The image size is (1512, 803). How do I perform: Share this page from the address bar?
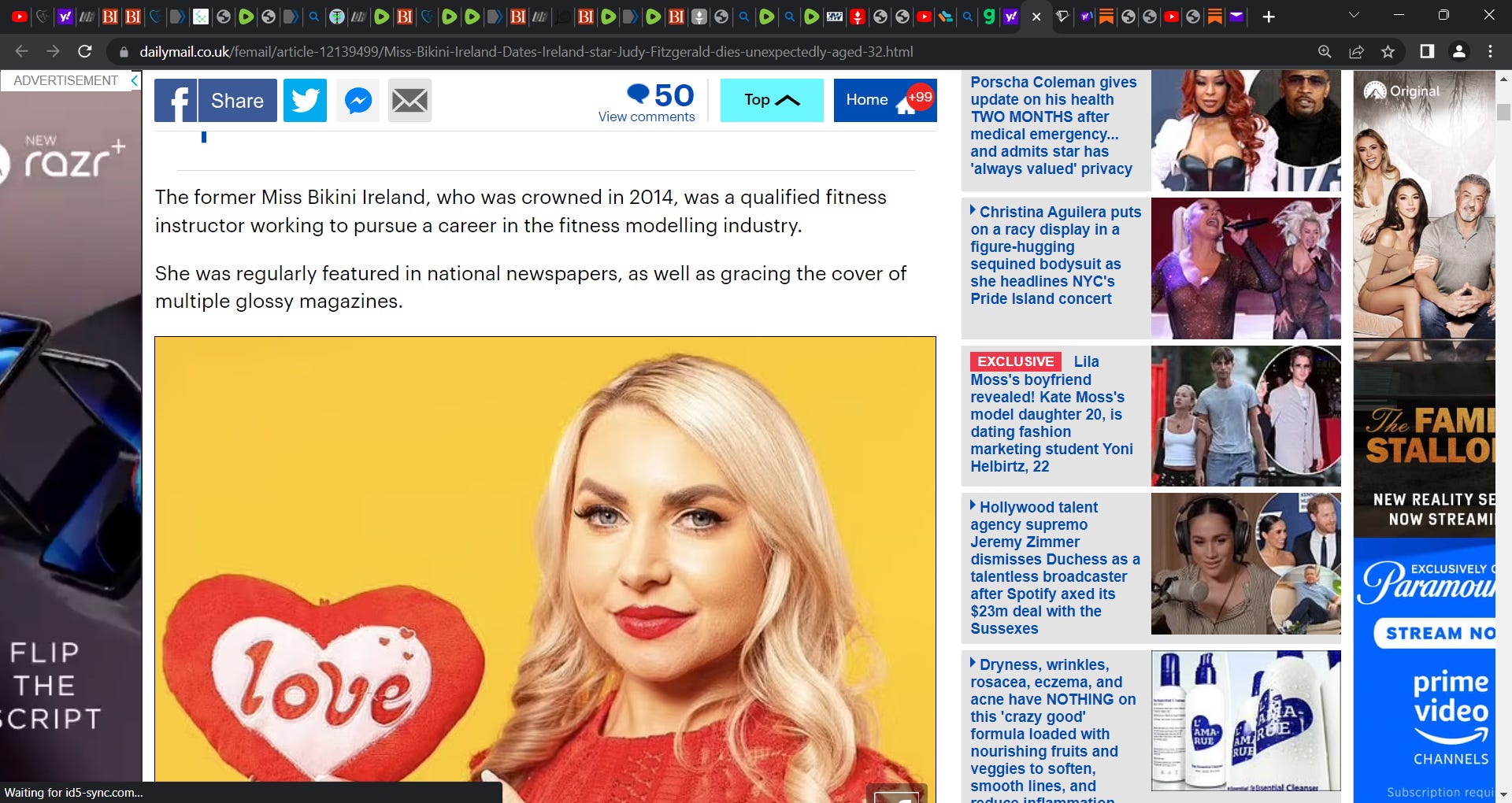pyautogui.click(x=1356, y=51)
